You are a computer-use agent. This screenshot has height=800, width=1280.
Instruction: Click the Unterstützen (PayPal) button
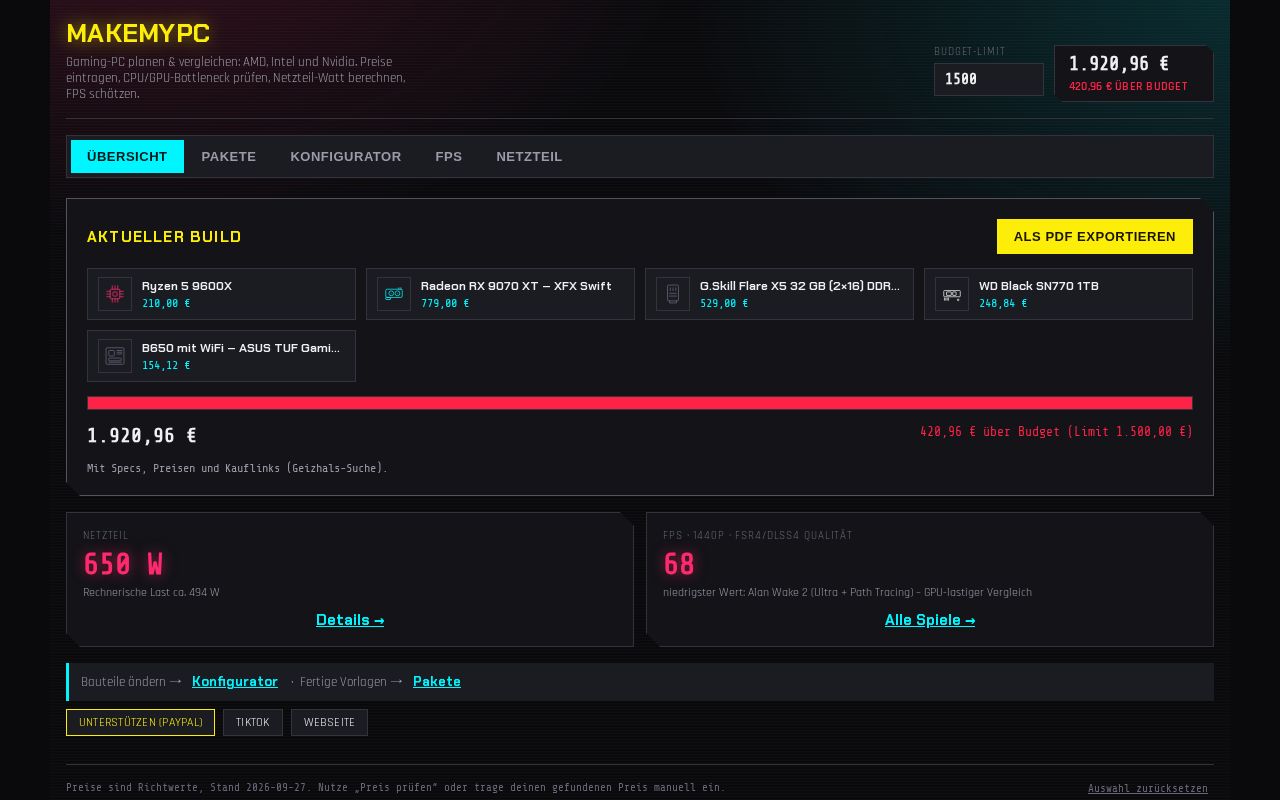coord(141,723)
